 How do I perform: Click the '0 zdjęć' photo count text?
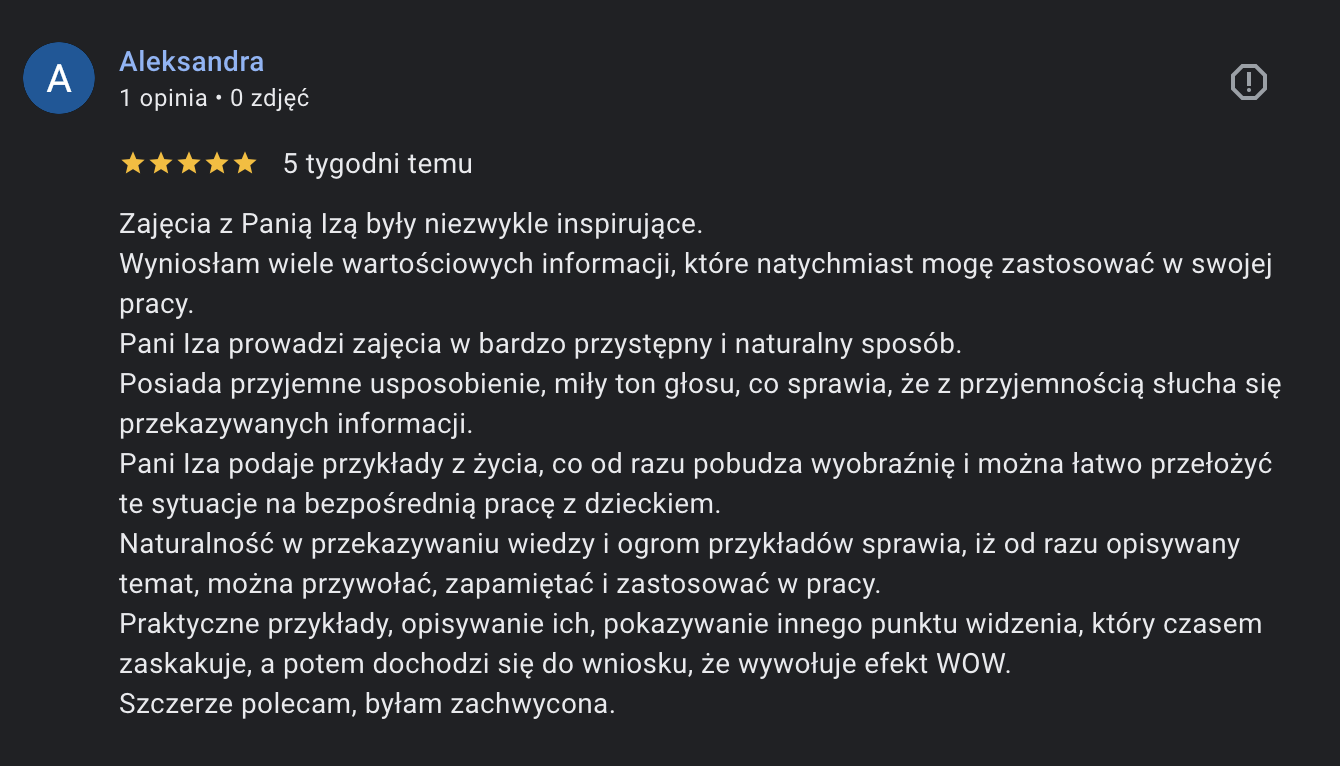point(269,98)
